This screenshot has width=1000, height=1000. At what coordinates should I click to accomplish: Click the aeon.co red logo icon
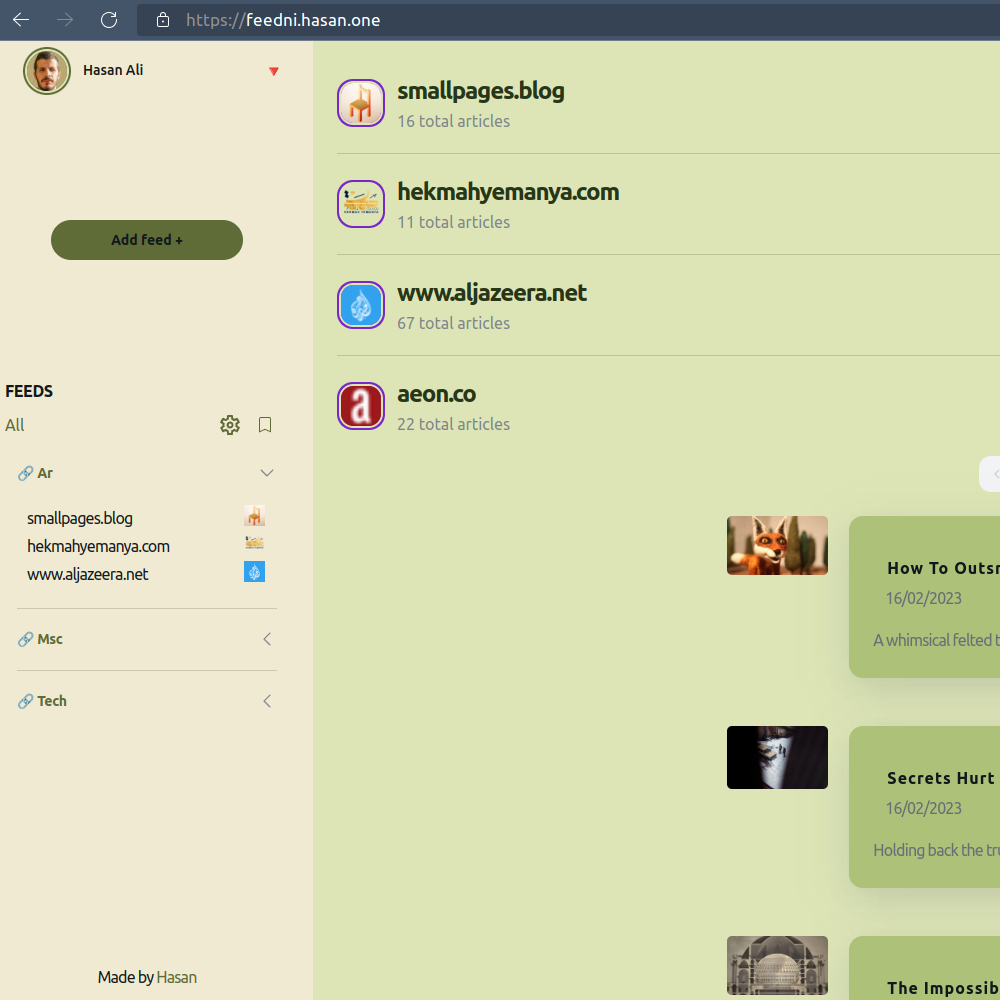361,406
